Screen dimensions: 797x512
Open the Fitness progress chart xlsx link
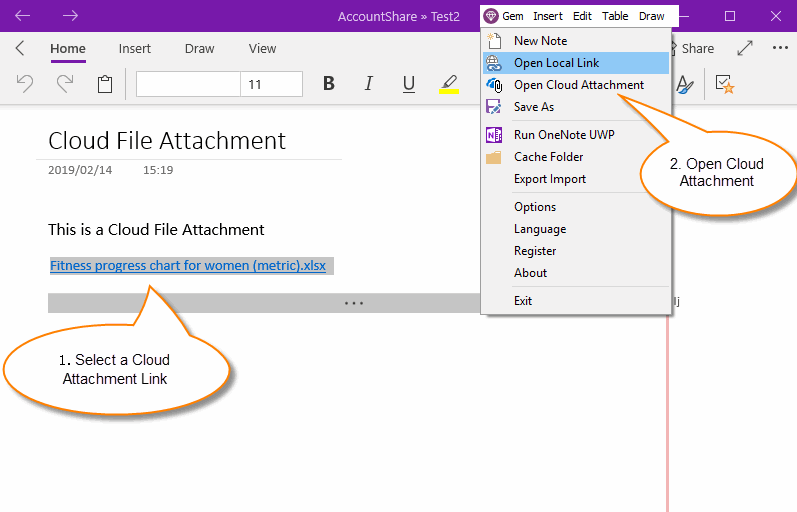188,266
